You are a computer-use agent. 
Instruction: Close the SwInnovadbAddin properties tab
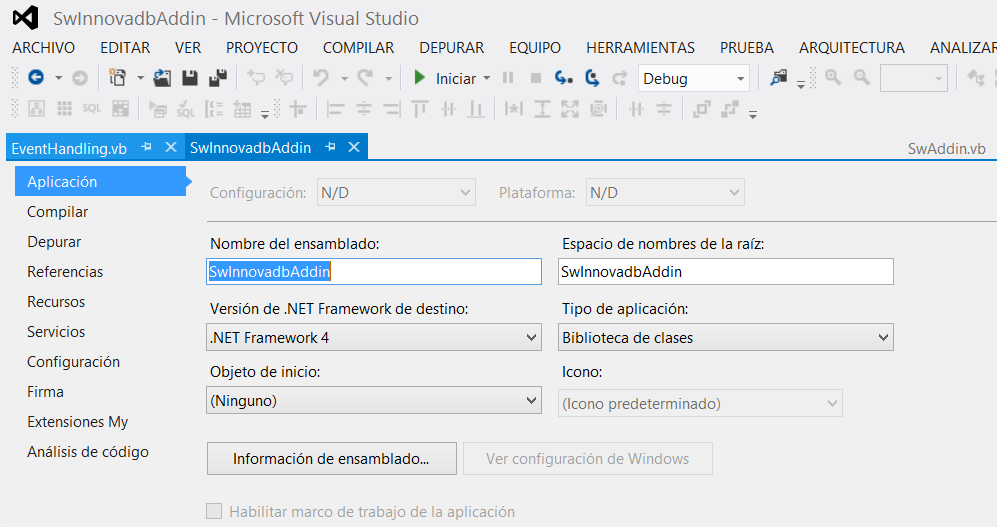tap(354, 147)
